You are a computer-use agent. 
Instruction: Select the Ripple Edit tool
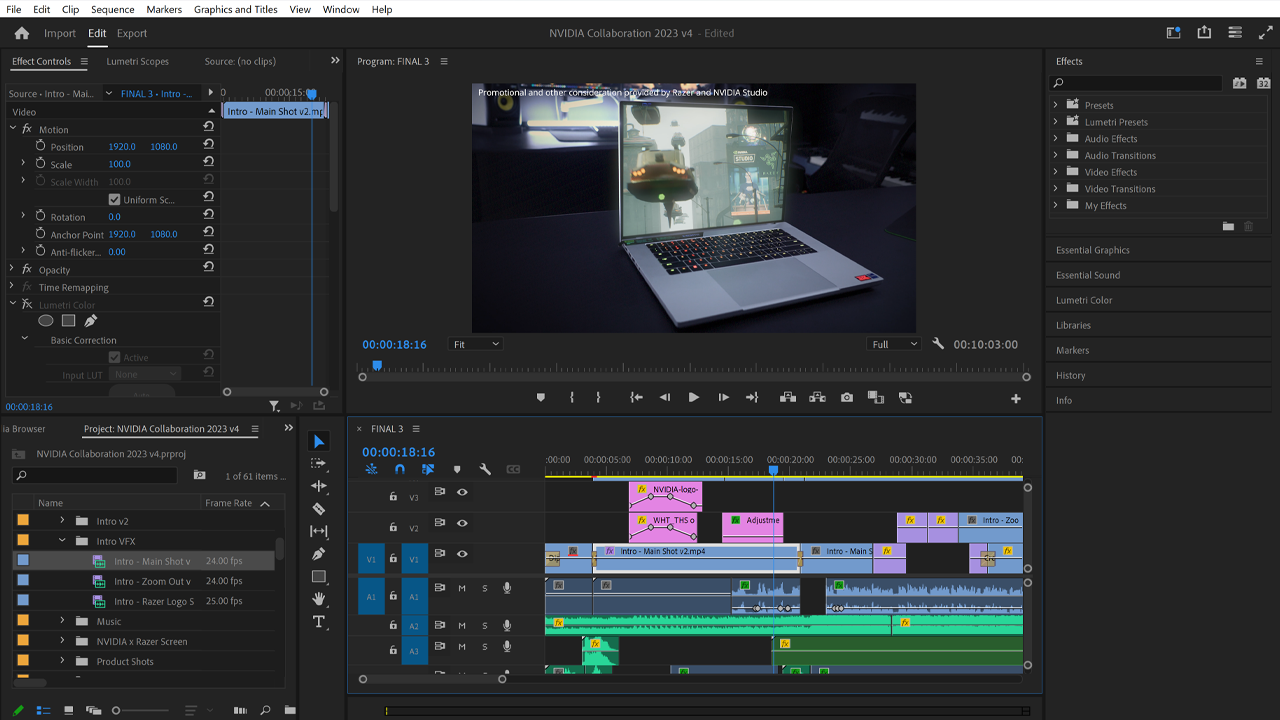point(318,486)
